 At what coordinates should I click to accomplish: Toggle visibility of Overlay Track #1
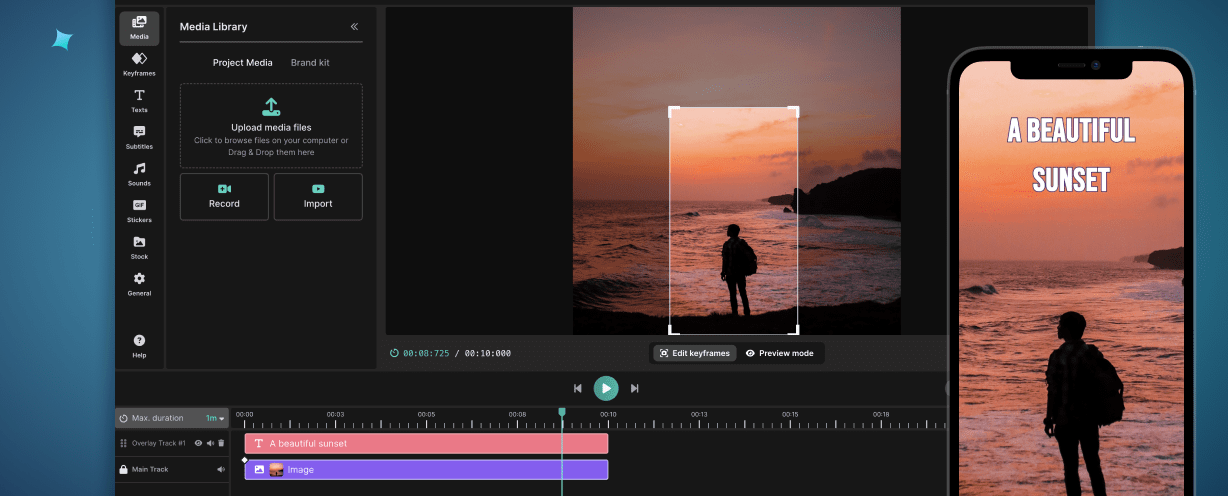tap(198, 443)
